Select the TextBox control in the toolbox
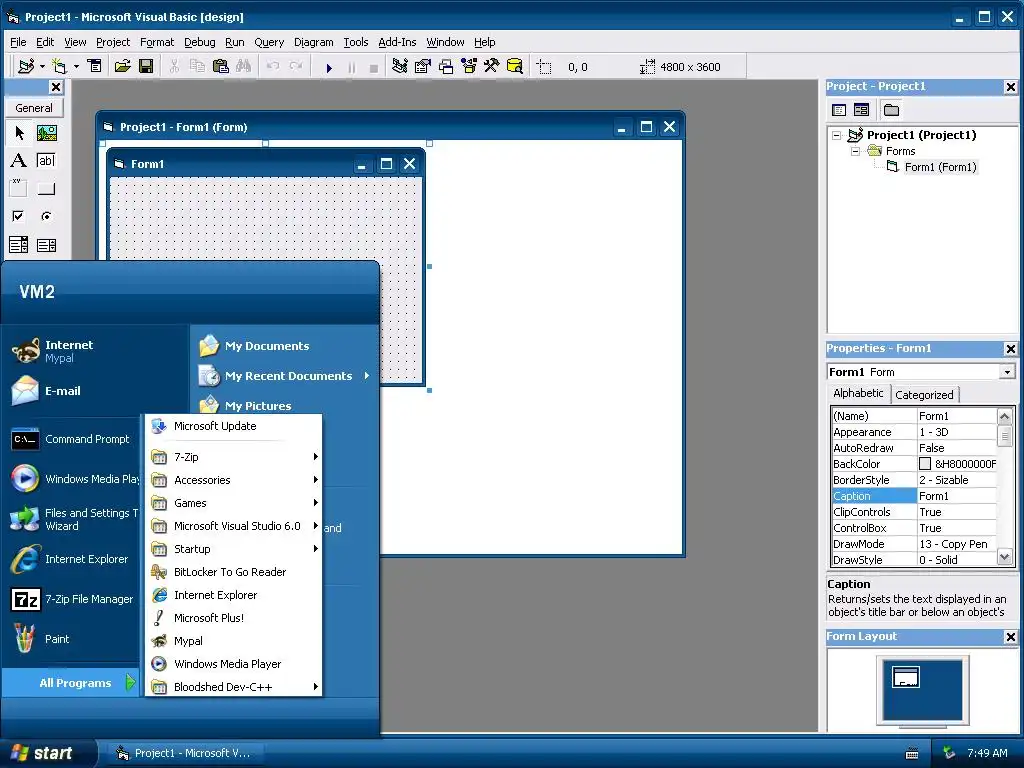The height and width of the screenshot is (768, 1024). 46,161
